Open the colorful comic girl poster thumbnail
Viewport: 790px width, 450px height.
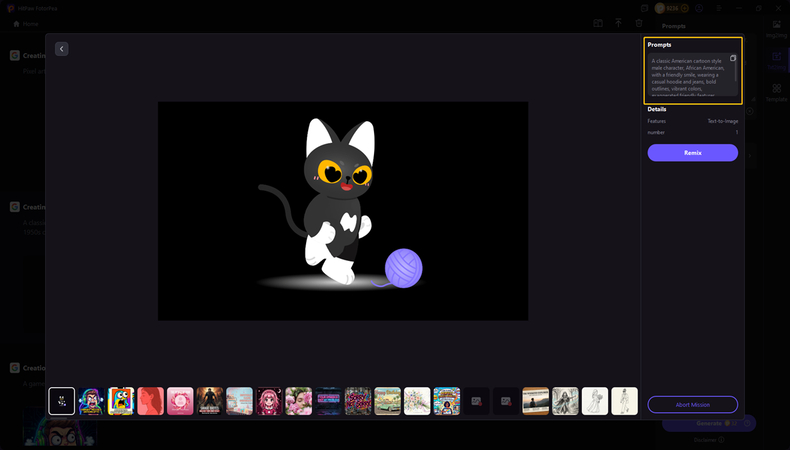pyautogui.click(x=447, y=401)
